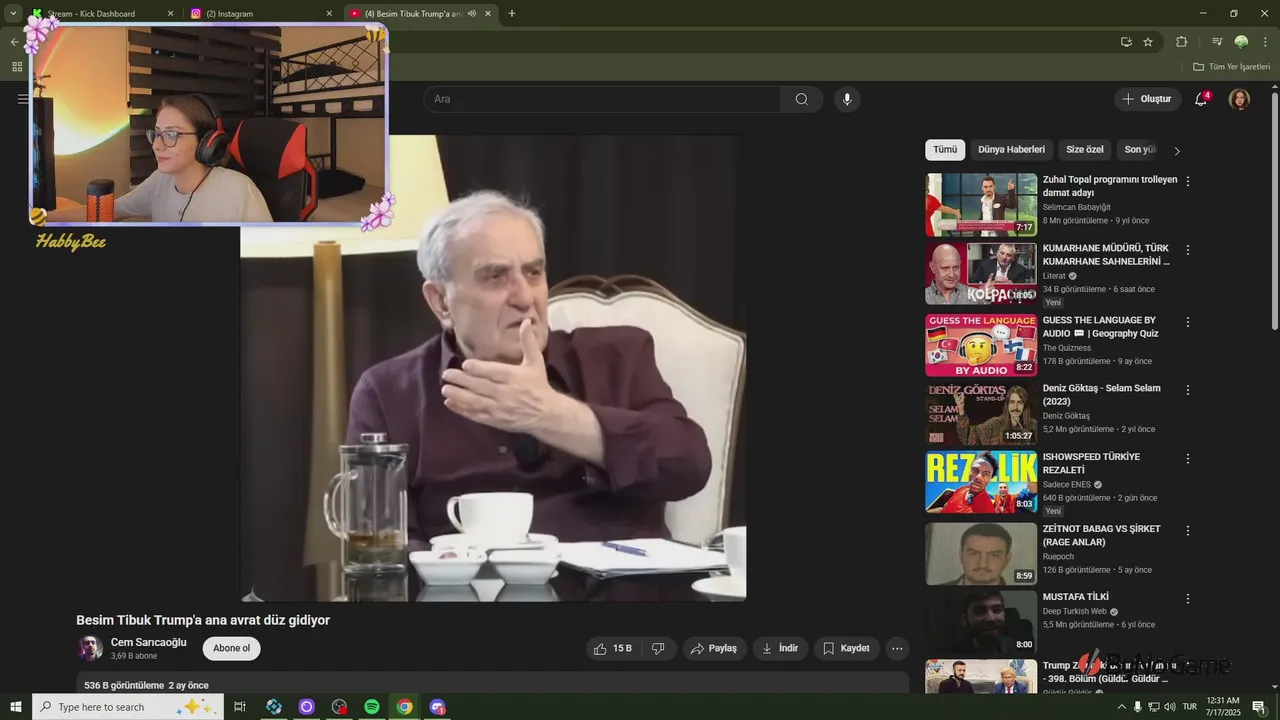The width and height of the screenshot is (1280, 720).
Task: Click the Paylaş share button
Action: point(714,648)
